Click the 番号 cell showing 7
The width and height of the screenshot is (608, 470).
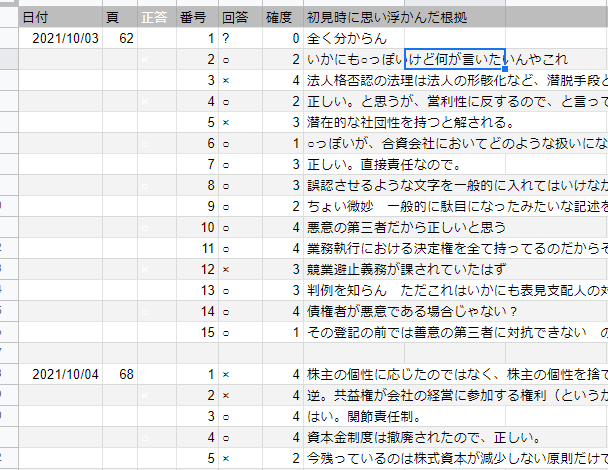197,164
